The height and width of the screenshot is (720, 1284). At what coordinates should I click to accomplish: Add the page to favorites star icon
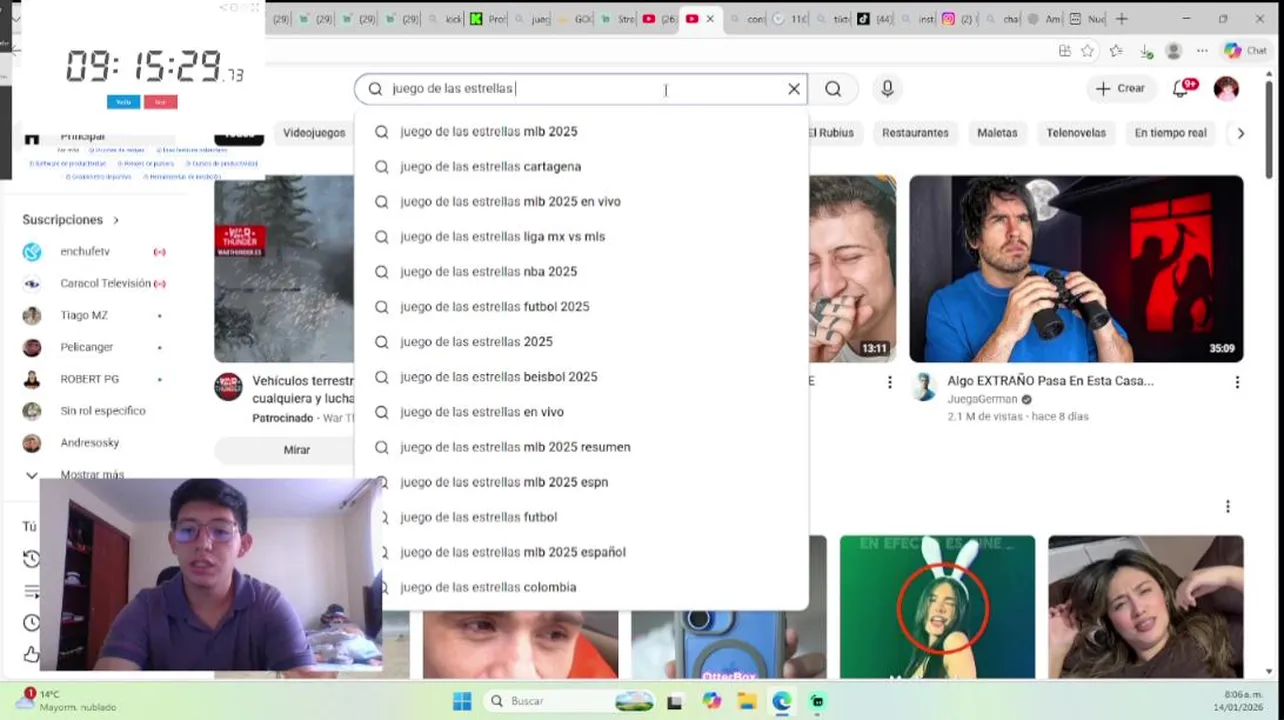point(1088,51)
